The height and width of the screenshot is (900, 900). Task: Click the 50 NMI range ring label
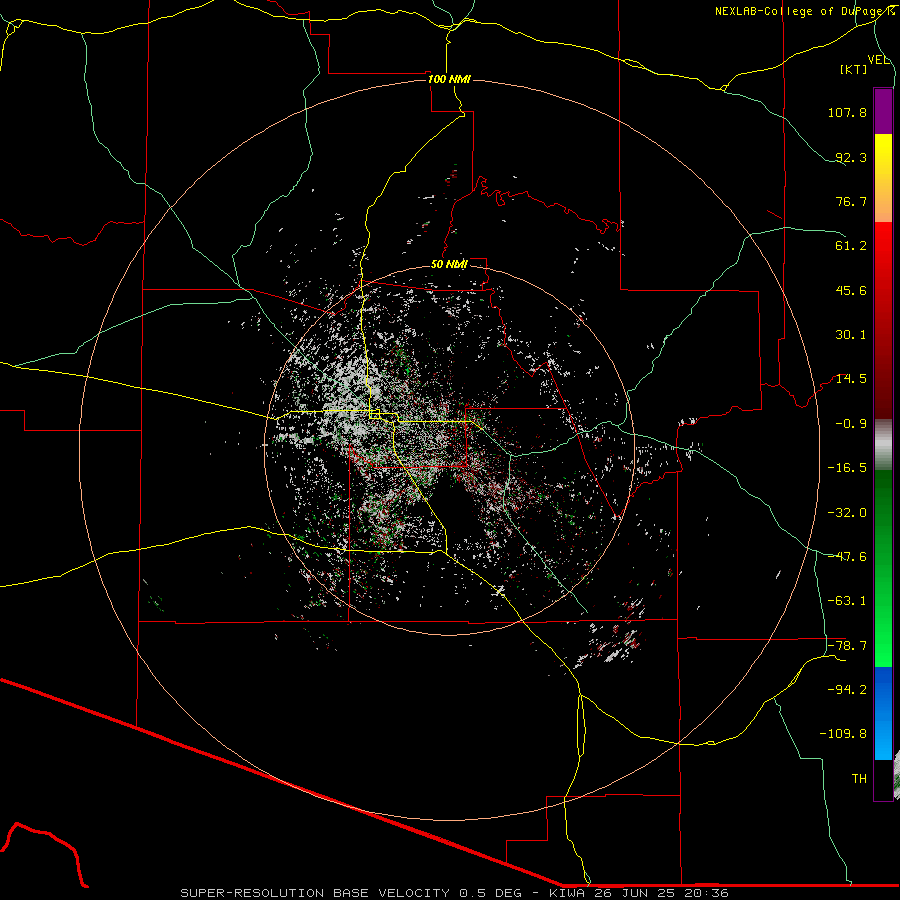coord(449,265)
